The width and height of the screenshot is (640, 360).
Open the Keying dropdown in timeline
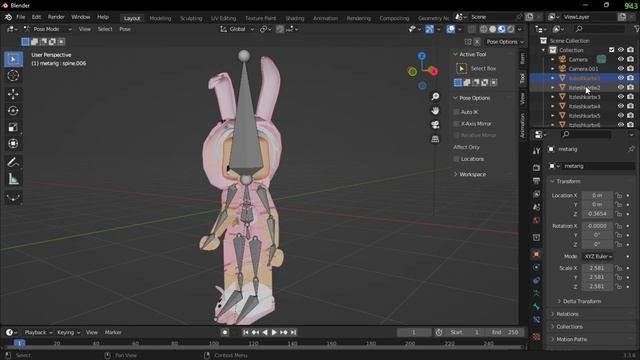coord(68,332)
